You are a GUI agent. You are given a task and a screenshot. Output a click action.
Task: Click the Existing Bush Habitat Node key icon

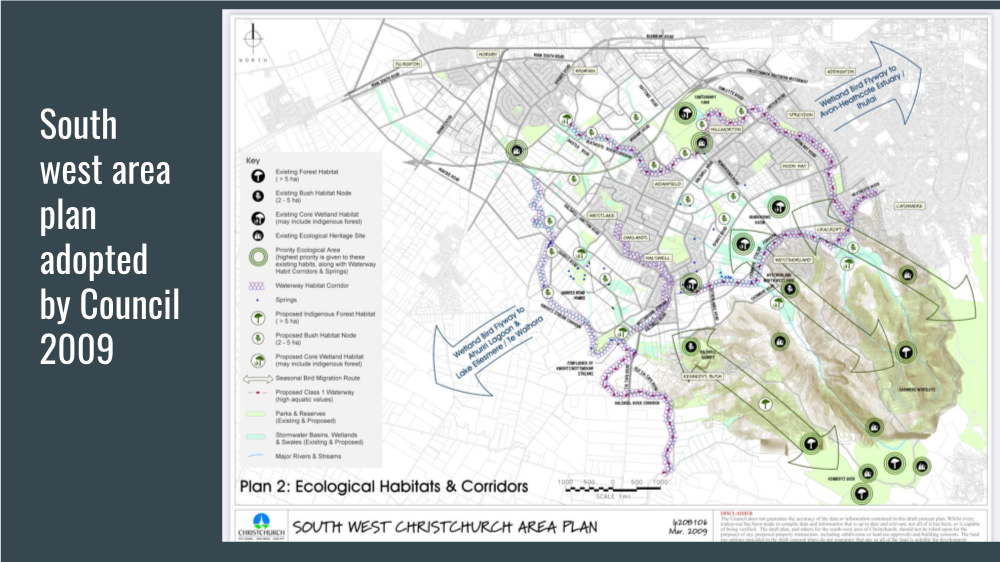point(258,196)
